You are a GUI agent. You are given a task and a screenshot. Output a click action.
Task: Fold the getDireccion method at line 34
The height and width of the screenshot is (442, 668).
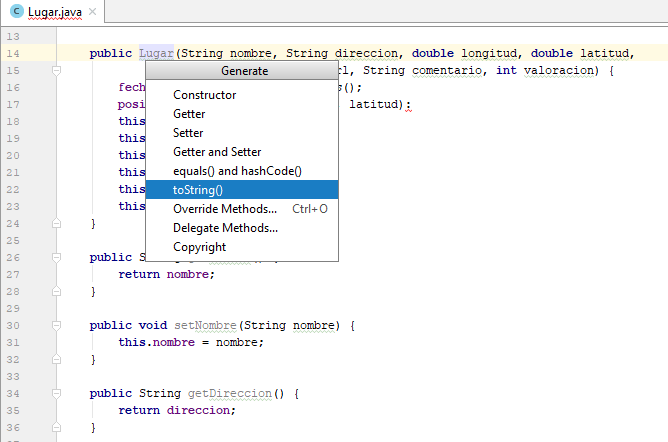pos(57,393)
